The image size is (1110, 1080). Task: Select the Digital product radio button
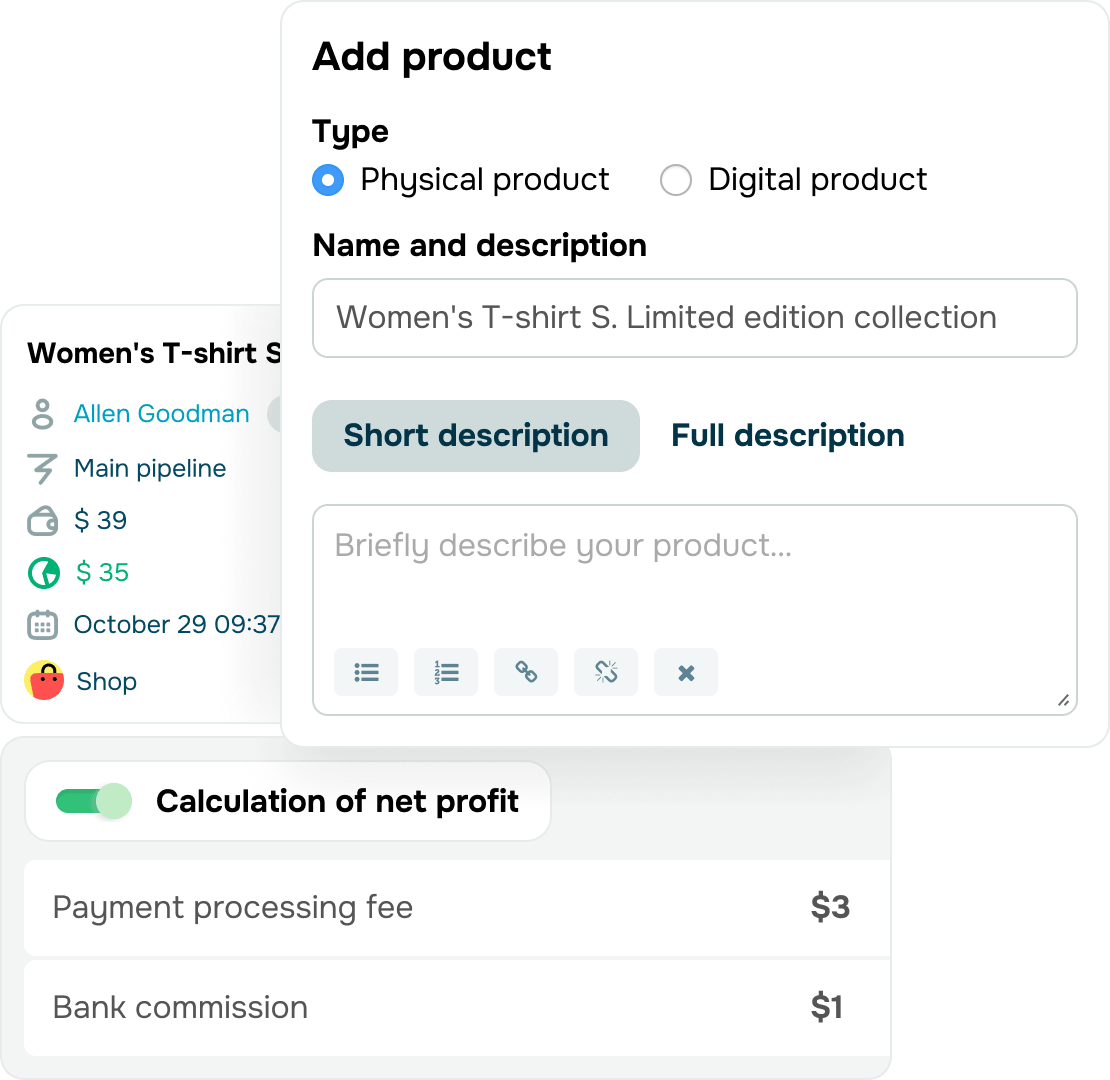[676, 180]
